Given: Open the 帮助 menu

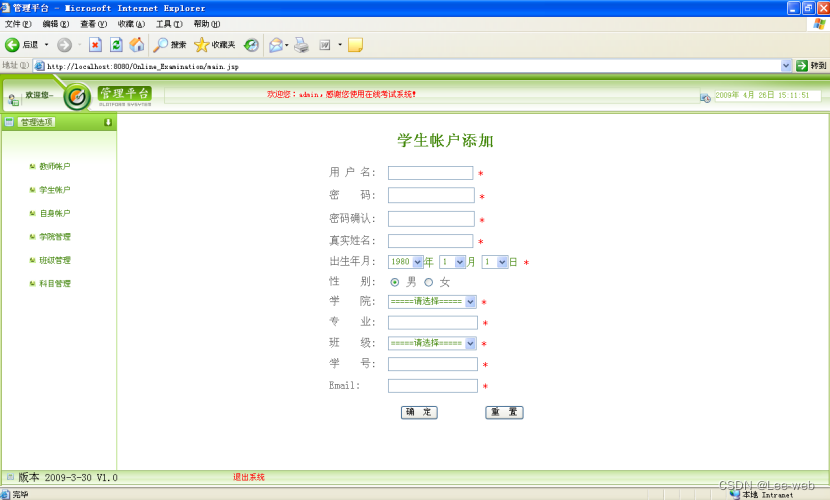Looking at the screenshot, I should click(x=206, y=24).
